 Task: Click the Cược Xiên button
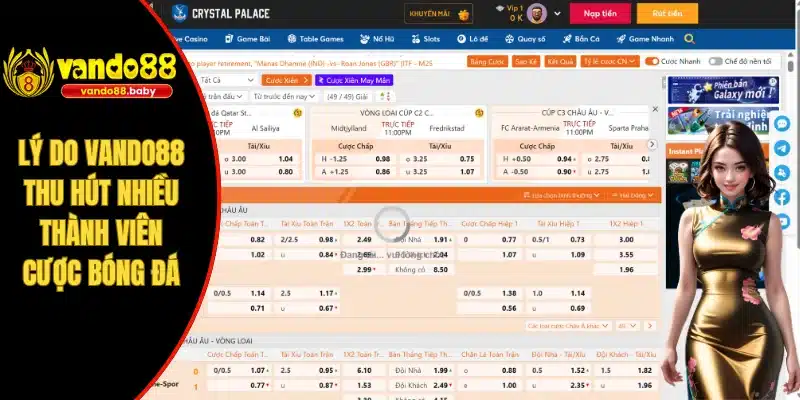286,80
